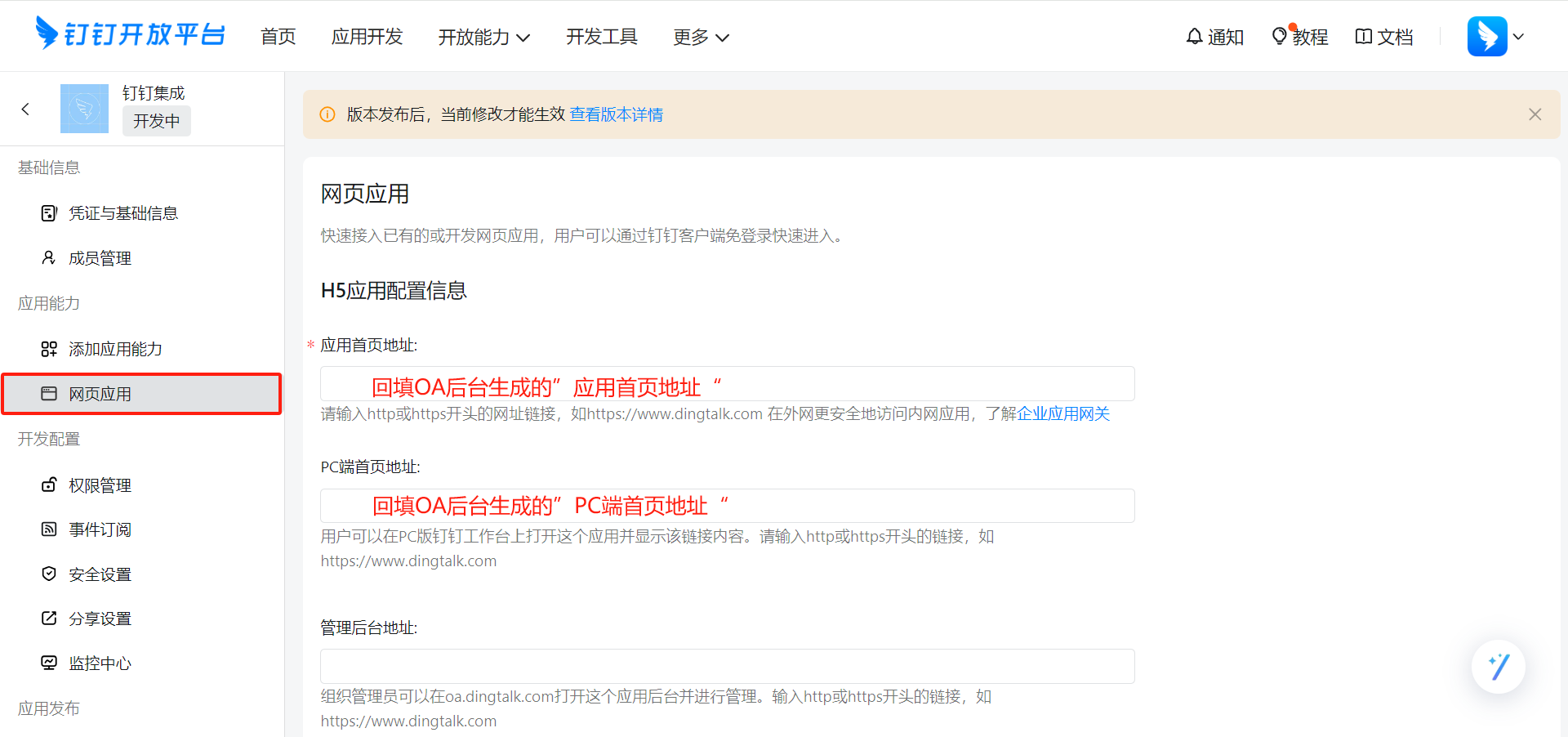Go to 首页 in top navigation
This screenshot has height=737, width=1568.
[x=278, y=37]
